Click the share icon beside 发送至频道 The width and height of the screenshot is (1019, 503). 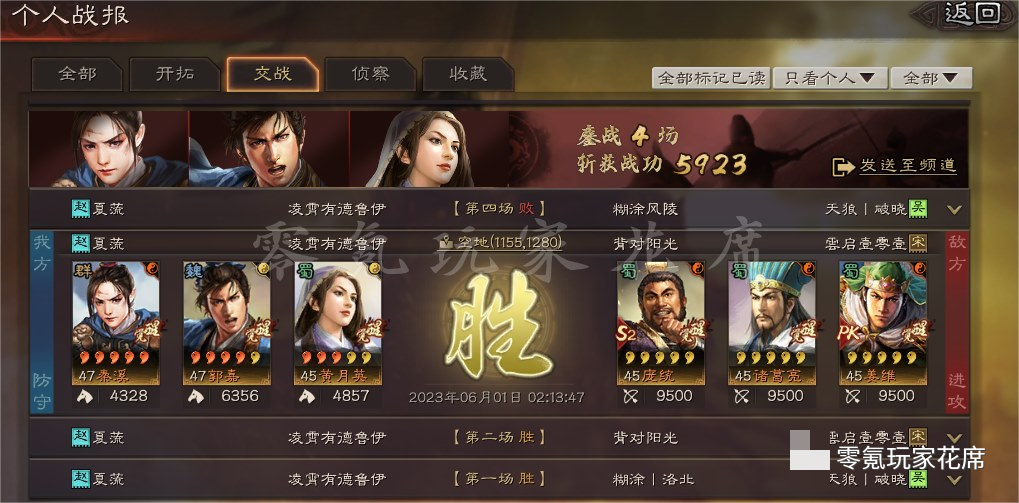pyautogui.click(x=844, y=166)
